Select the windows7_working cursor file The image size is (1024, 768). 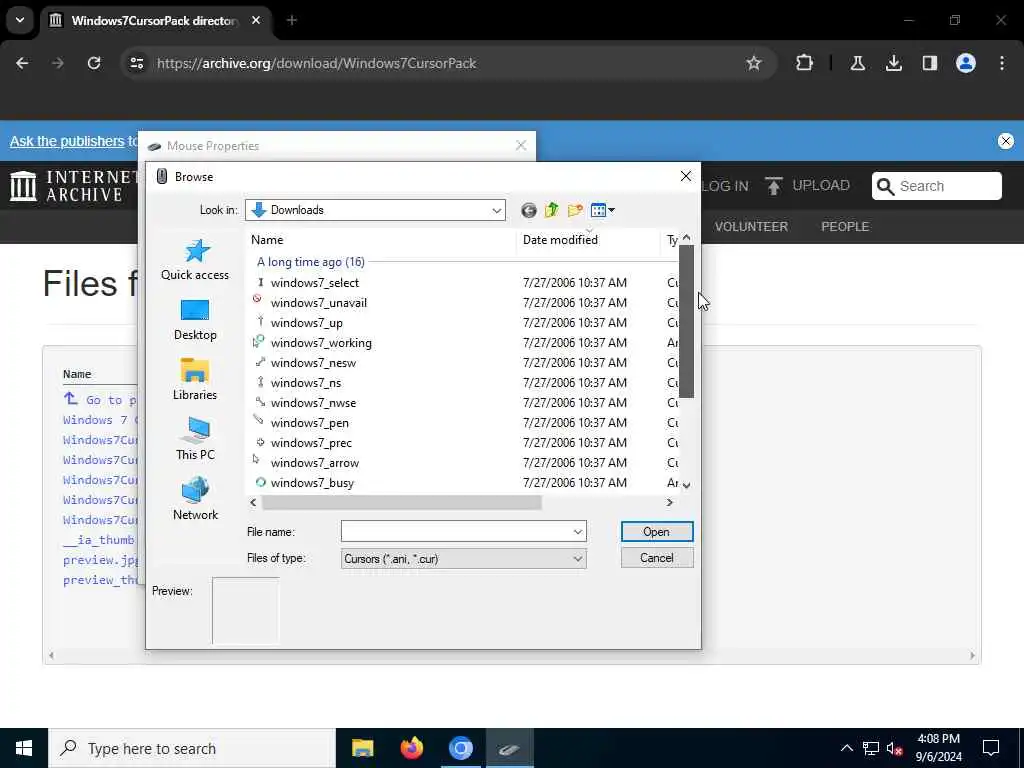pyautogui.click(x=321, y=343)
